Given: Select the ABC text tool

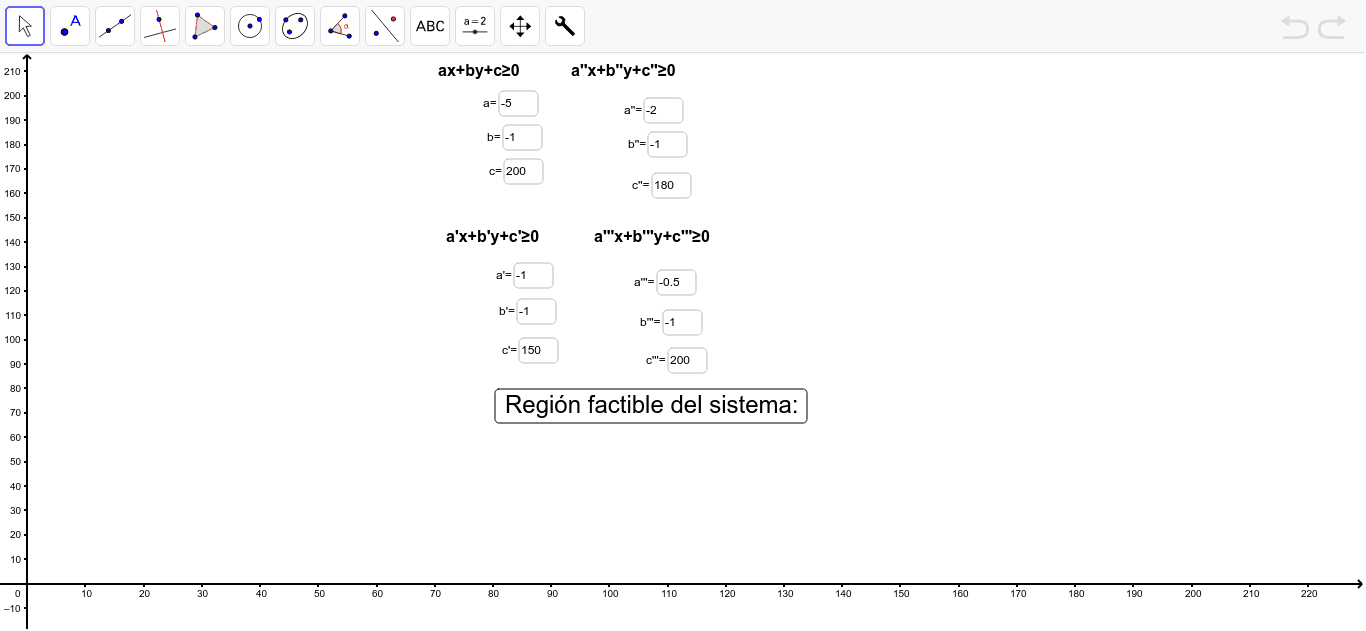Looking at the screenshot, I should (x=430, y=26).
